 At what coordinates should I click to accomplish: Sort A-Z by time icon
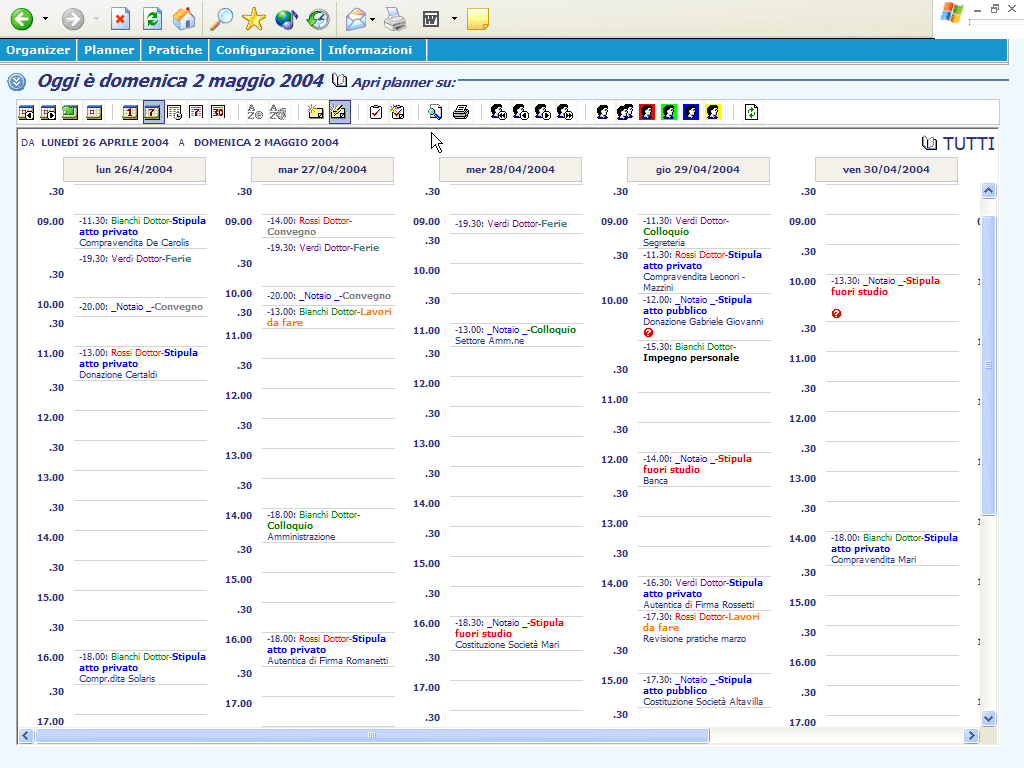tap(255, 112)
